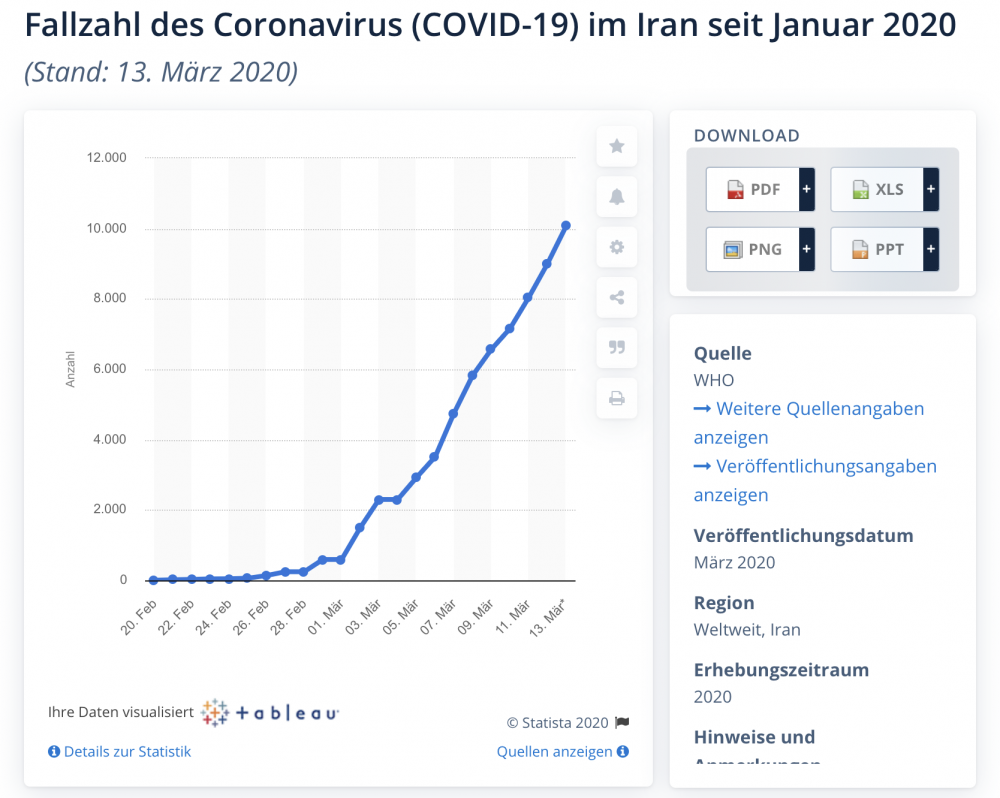Click the Erhebungszeitraum heading

[x=781, y=670]
